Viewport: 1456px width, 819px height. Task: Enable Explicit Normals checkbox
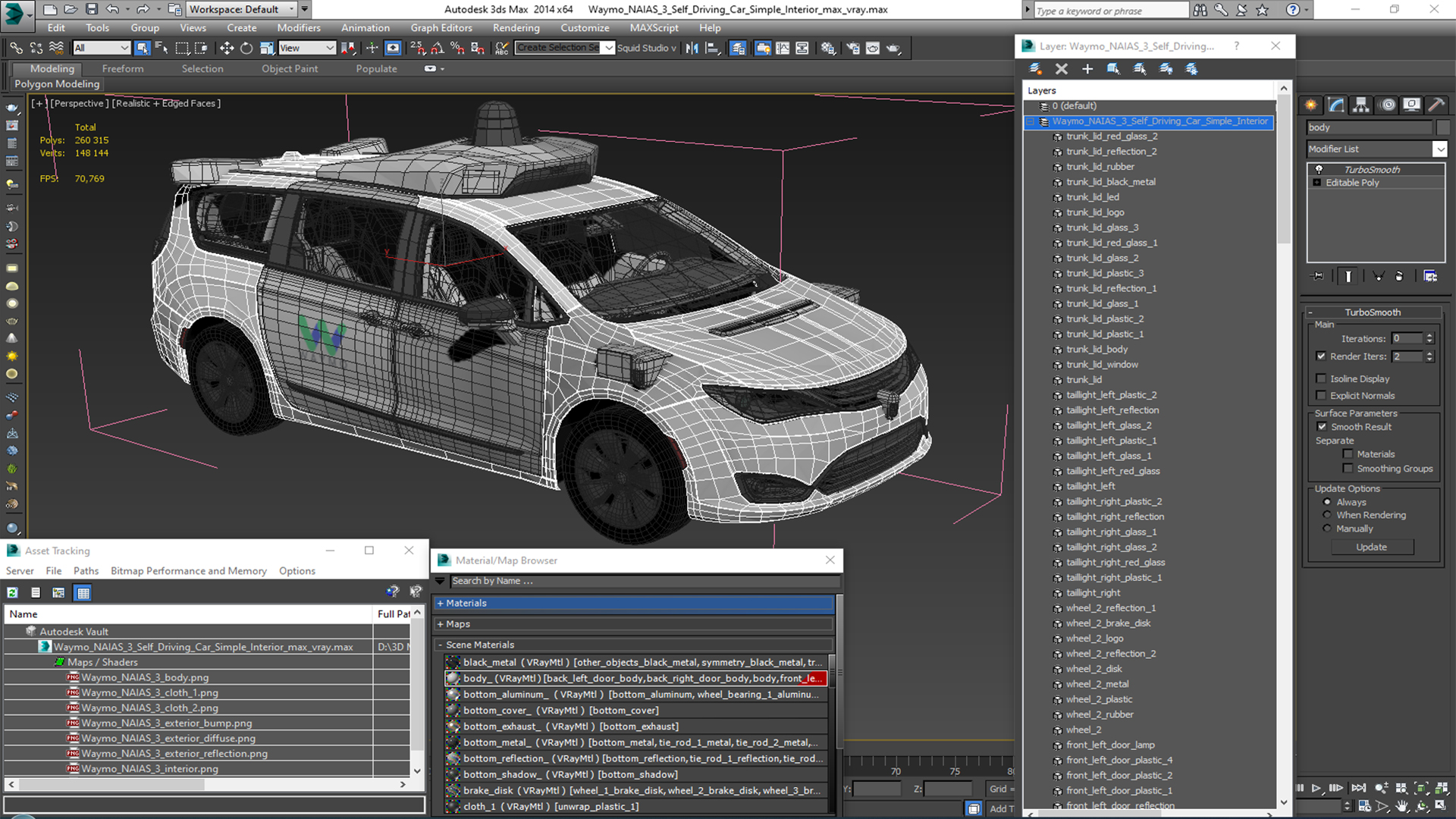pyautogui.click(x=1321, y=395)
